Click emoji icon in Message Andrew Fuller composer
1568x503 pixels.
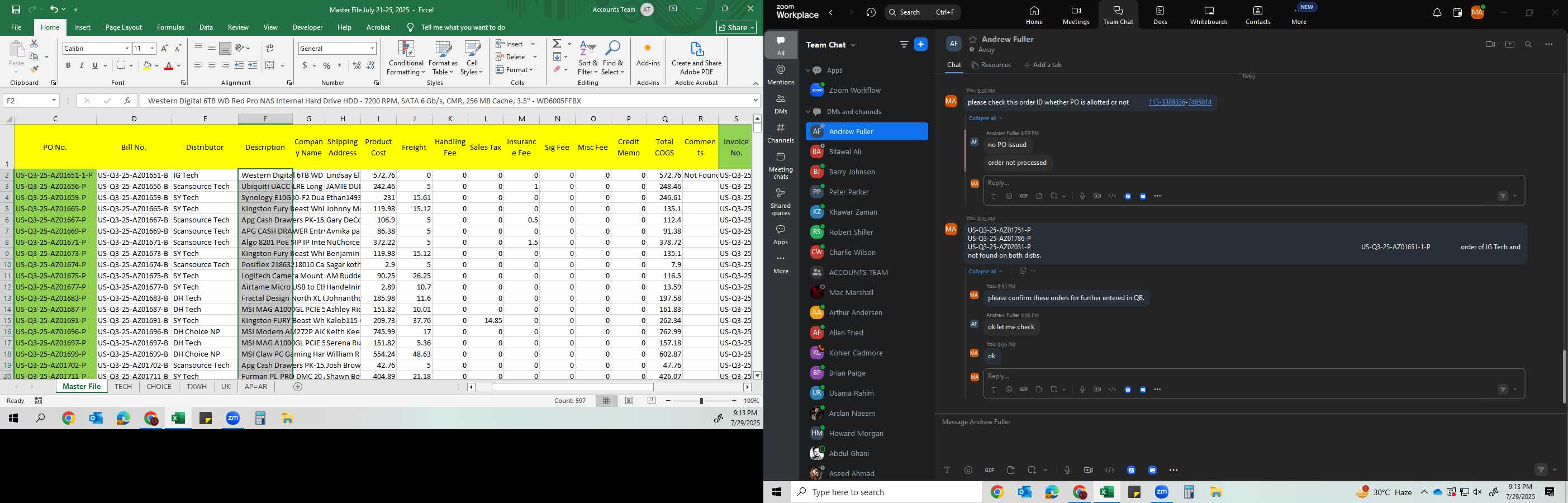click(x=968, y=470)
